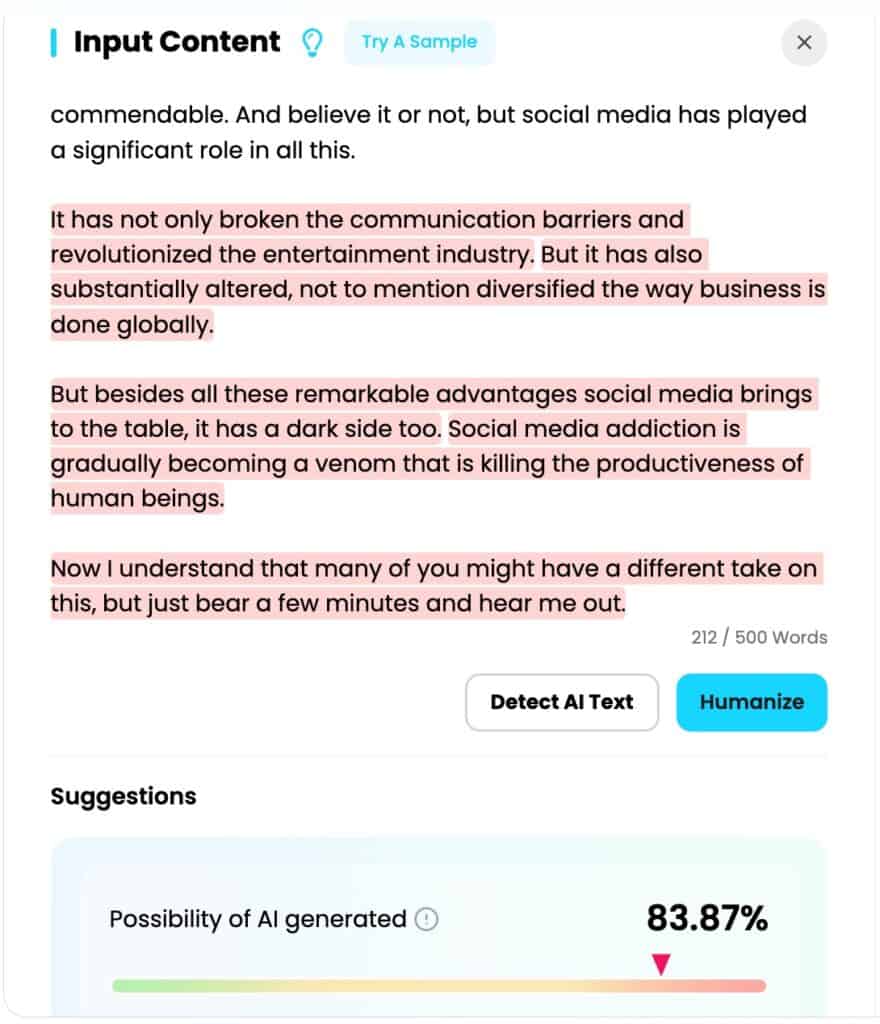Click the 212 / 500 Words counter
This screenshot has height=1024, width=880.
pos(756,637)
